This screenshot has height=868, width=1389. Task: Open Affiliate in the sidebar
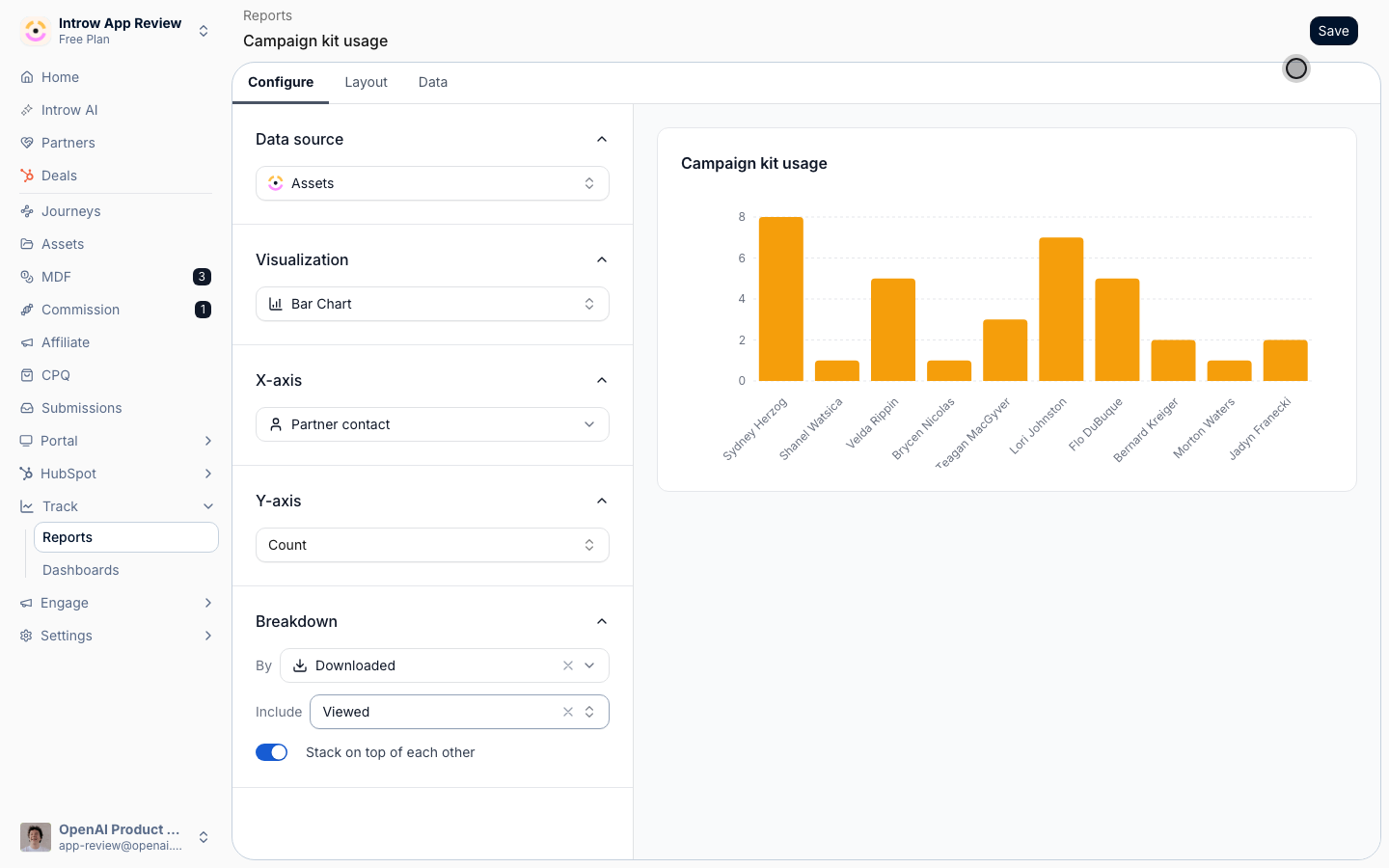116,342
